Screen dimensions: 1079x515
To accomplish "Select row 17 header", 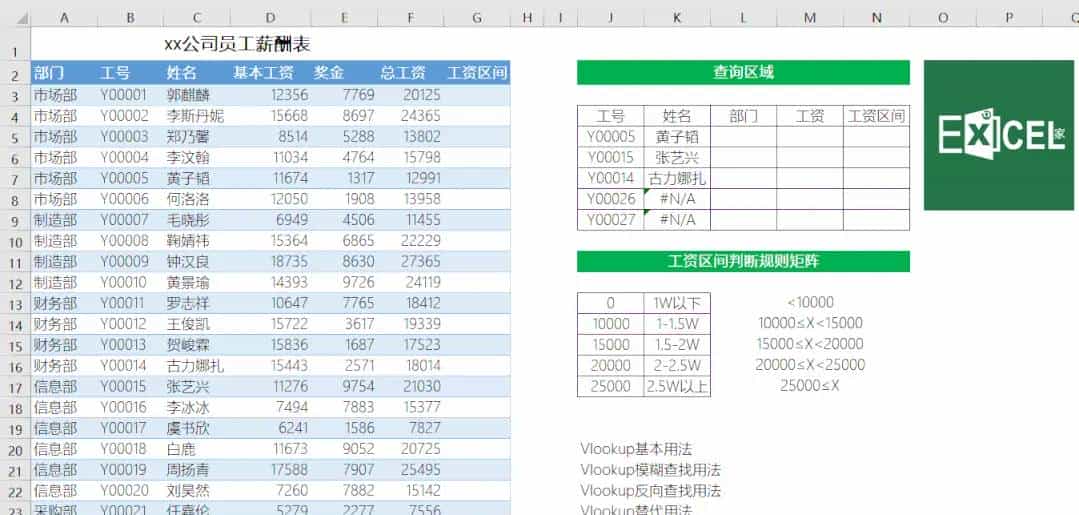I will point(15,387).
